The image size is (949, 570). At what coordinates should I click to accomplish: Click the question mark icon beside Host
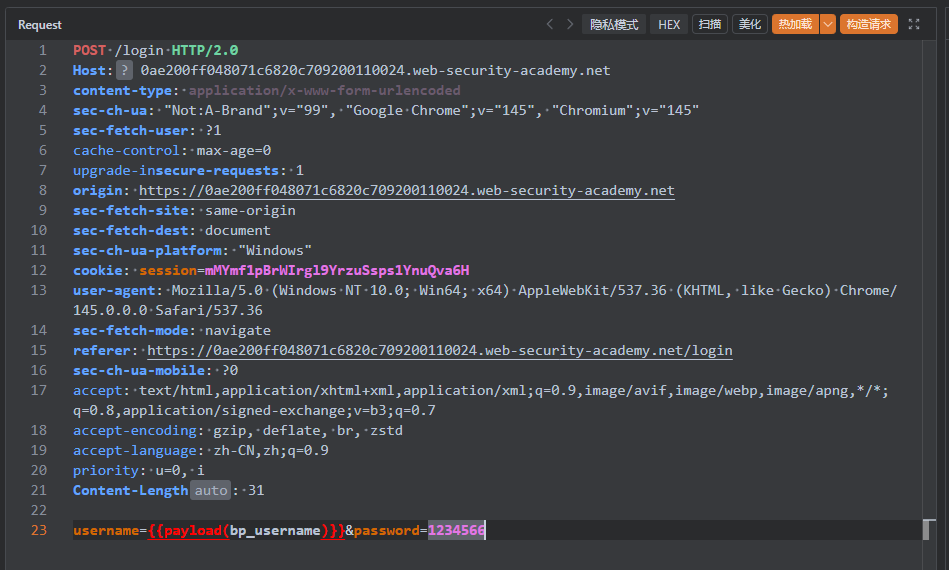pyautogui.click(x=124, y=71)
